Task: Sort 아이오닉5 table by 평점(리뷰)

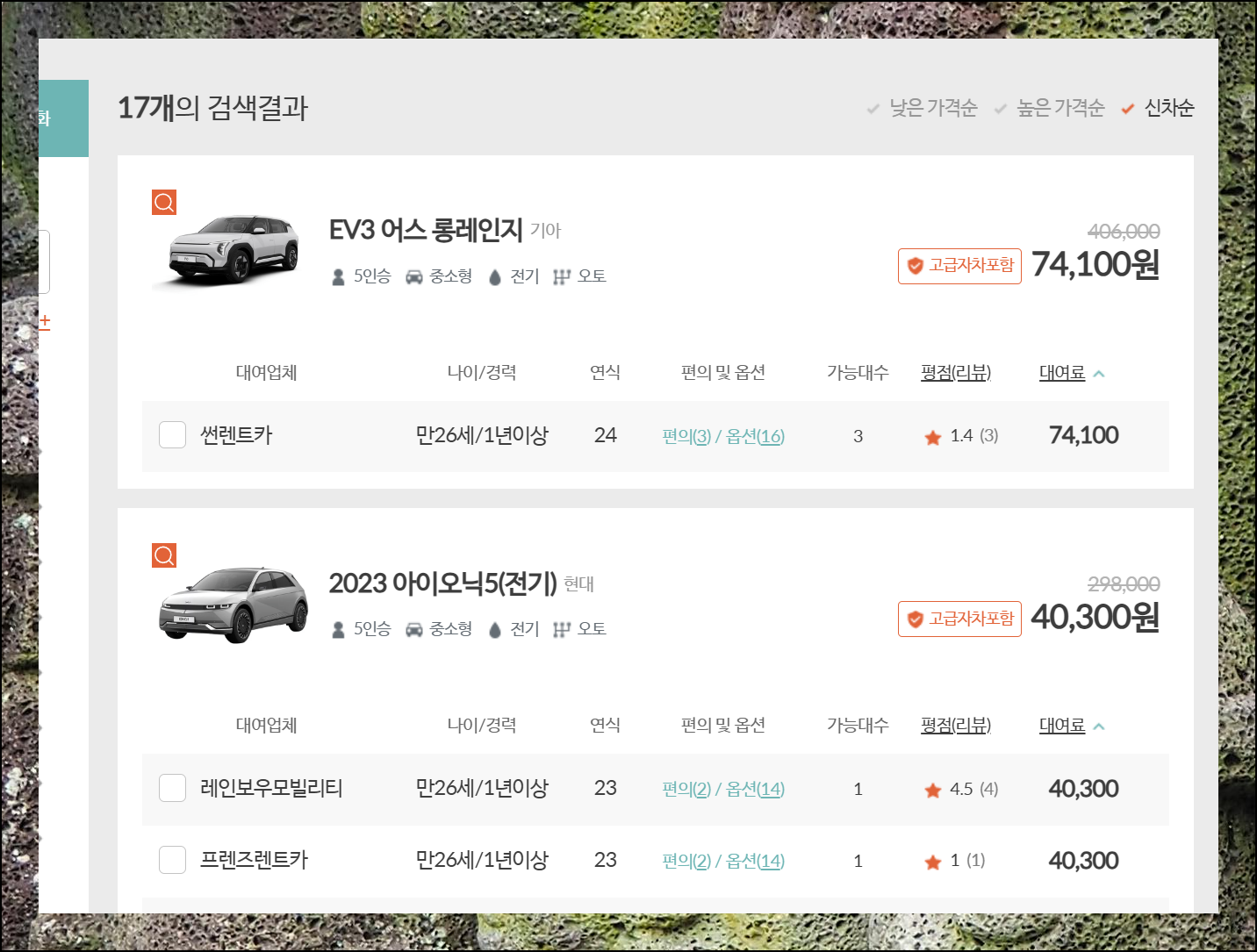Action: pos(956,726)
